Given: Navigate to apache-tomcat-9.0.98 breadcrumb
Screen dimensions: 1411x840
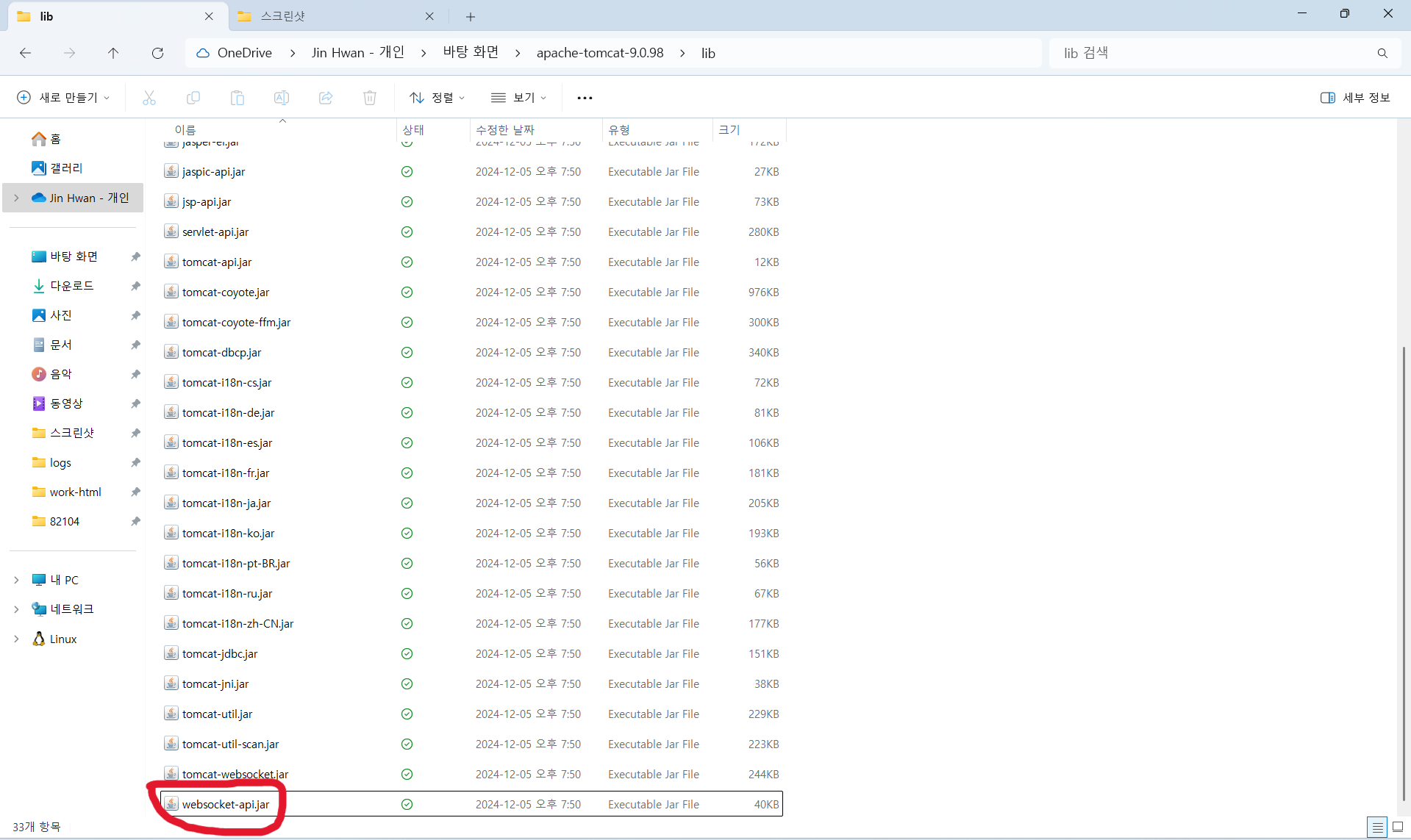Looking at the screenshot, I should [x=600, y=53].
